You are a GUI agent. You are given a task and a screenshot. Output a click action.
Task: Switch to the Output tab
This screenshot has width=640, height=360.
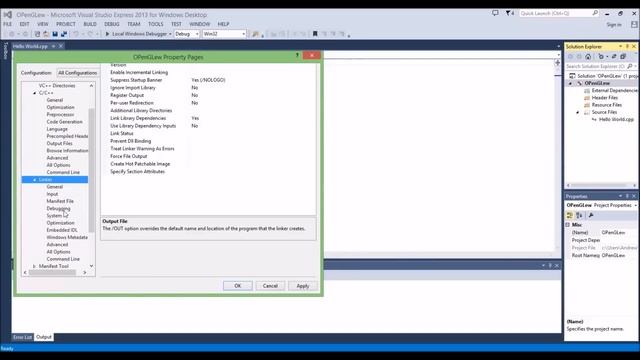pyautogui.click(x=44, y=337)
